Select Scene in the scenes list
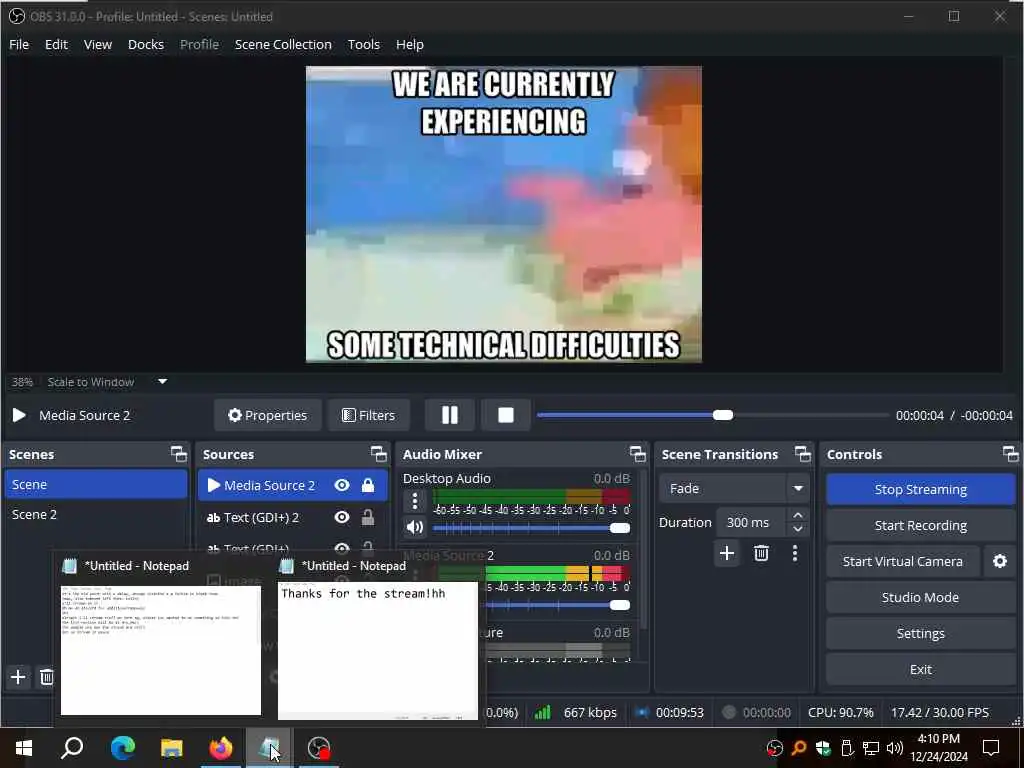The image size is (1024, 768). pyautogui.click(x=95, y=485)
